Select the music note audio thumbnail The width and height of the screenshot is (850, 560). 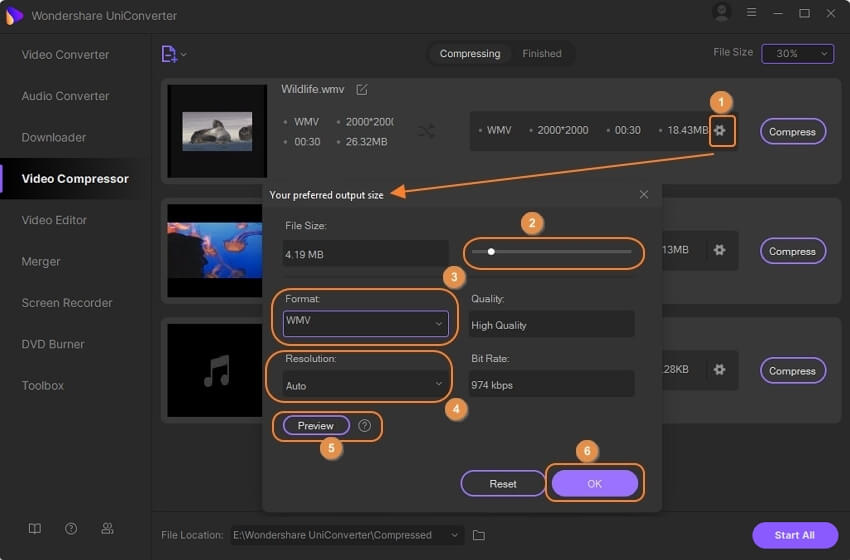click(215, 370)
